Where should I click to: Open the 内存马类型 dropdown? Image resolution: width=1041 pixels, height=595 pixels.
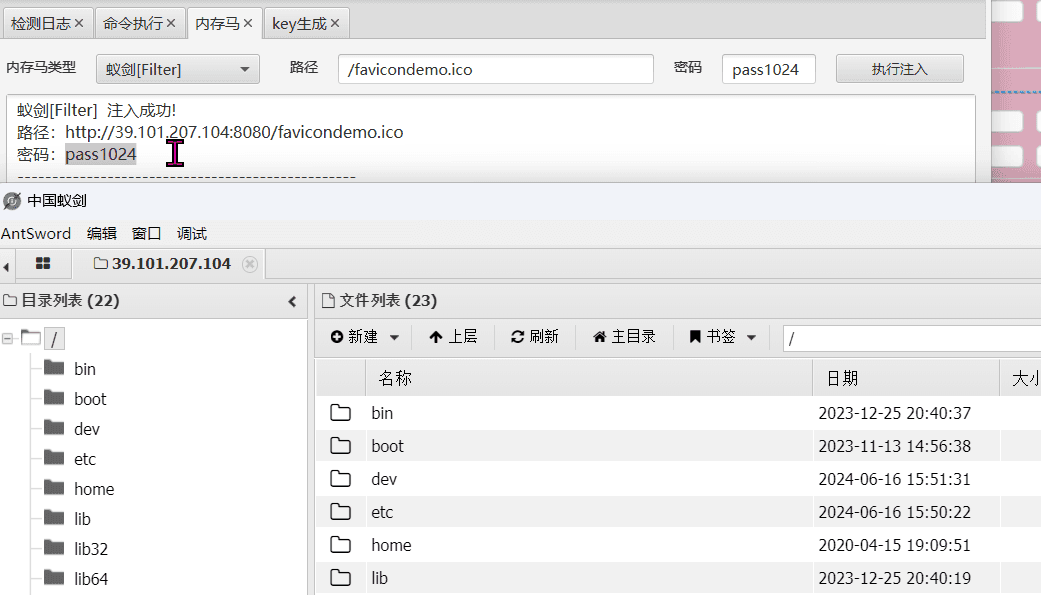(178, 69)
